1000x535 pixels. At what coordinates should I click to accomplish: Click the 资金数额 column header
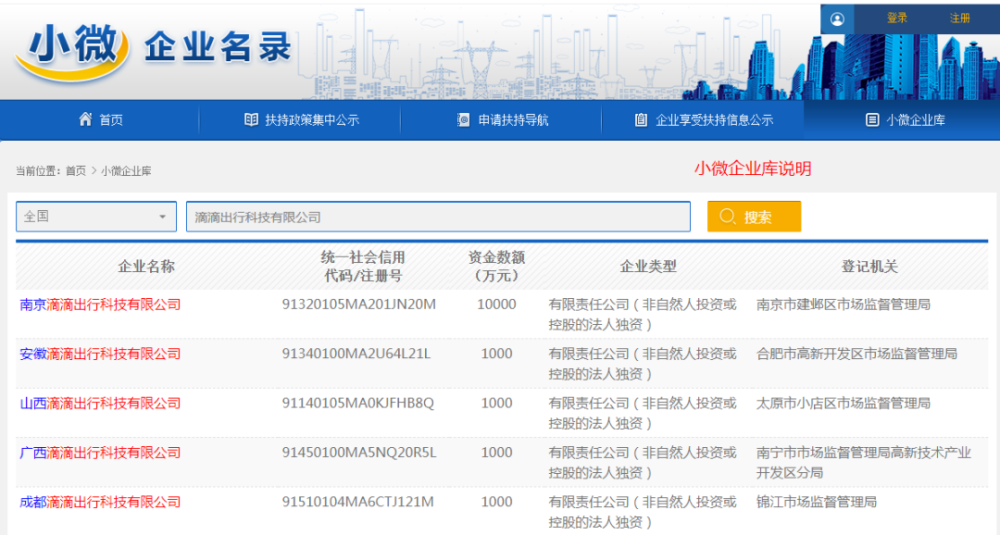(496, 267)
